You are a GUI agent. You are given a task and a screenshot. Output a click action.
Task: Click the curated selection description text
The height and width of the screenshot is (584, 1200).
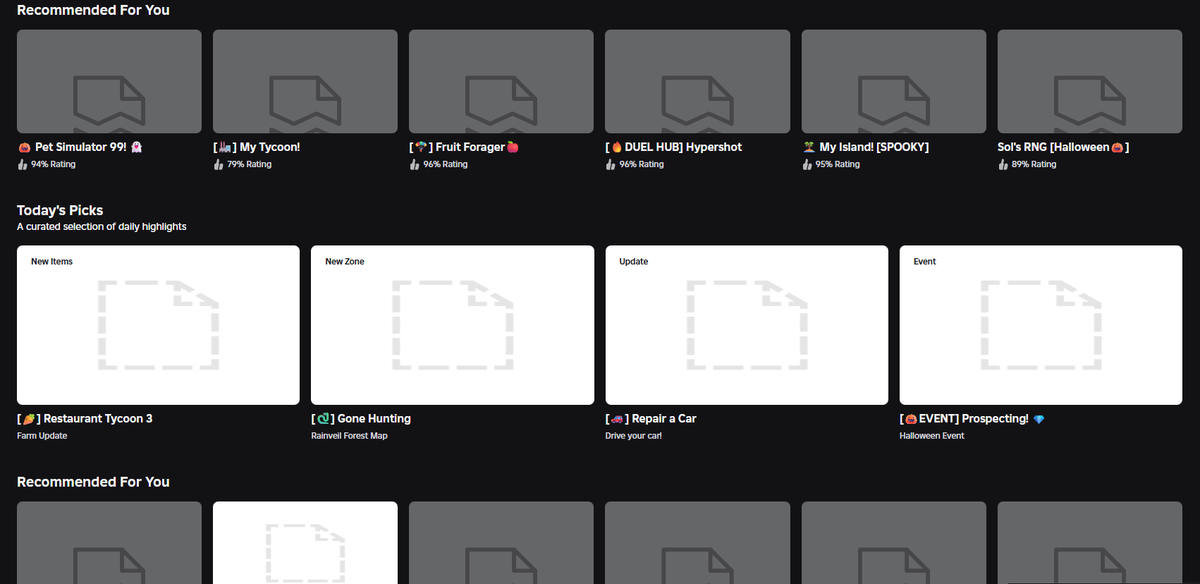102,227
